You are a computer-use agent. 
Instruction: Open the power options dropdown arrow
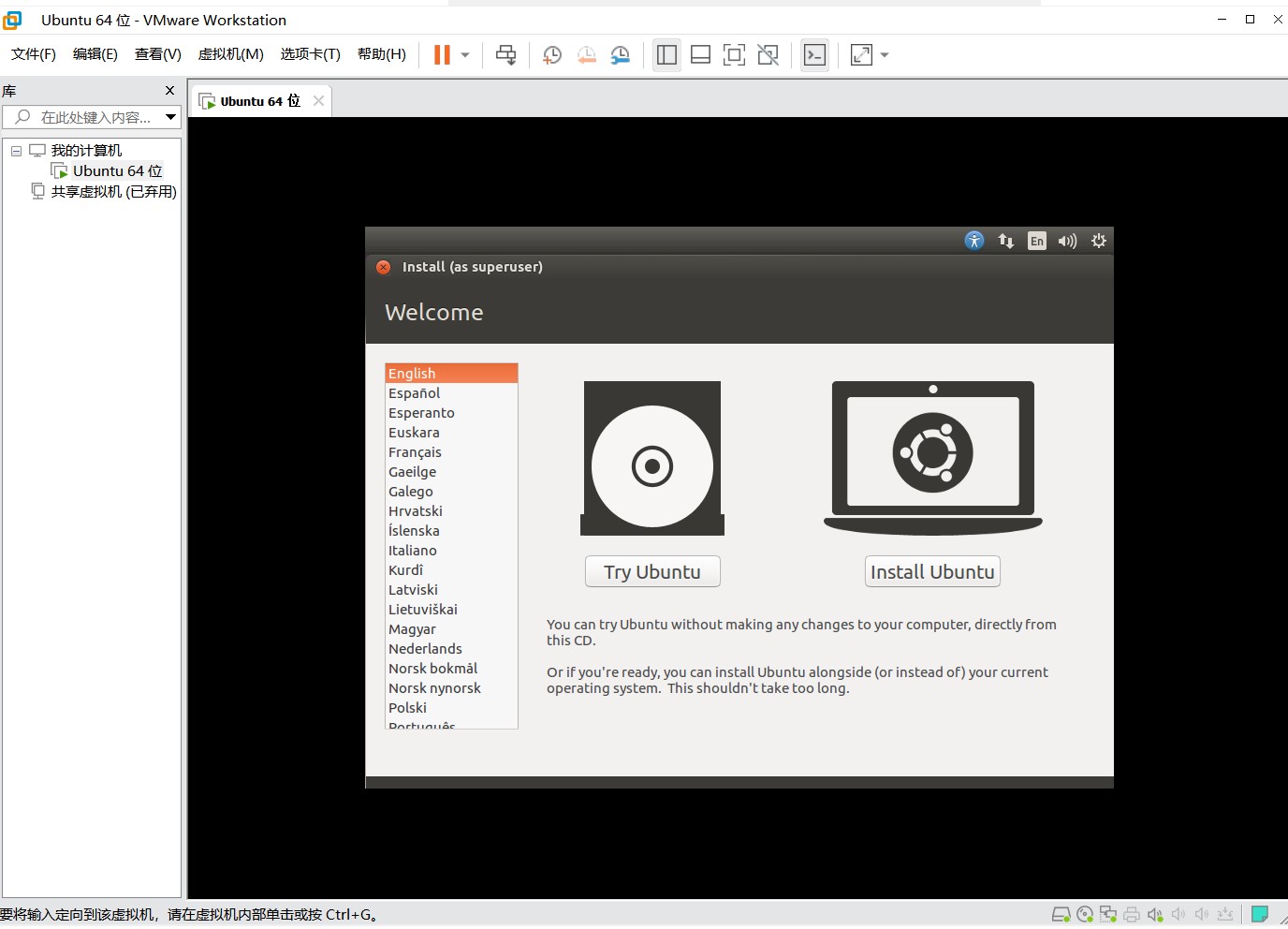pos(465,55)
